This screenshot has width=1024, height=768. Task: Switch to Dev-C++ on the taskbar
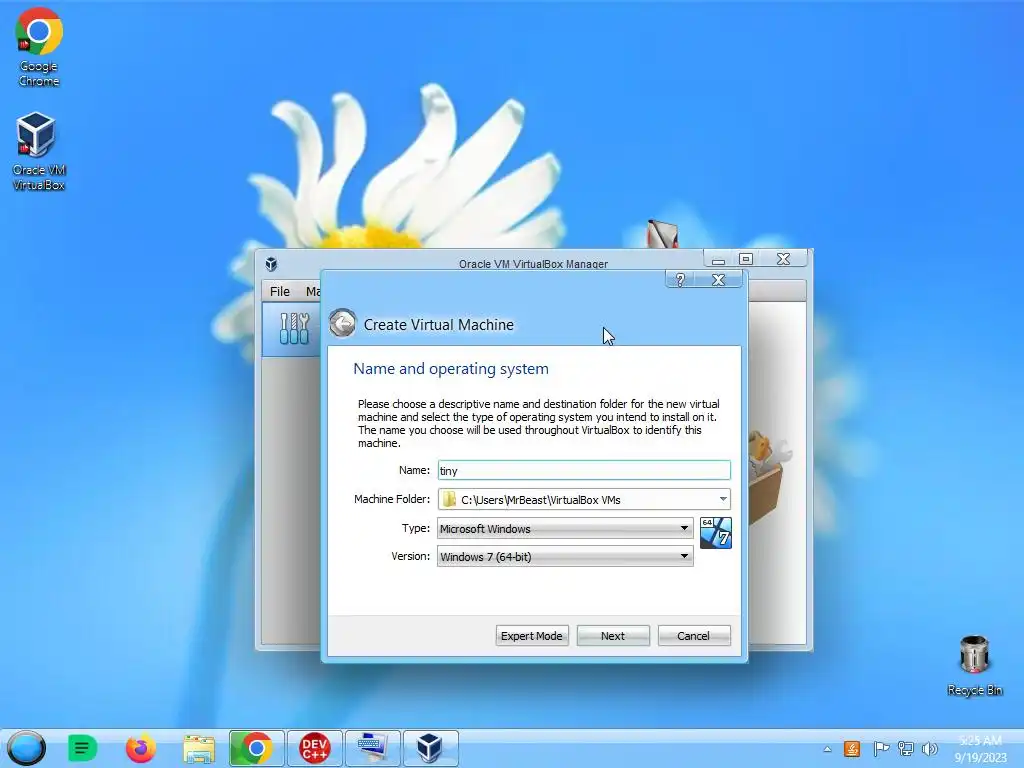pyautogui.click(x=315, y=748)
